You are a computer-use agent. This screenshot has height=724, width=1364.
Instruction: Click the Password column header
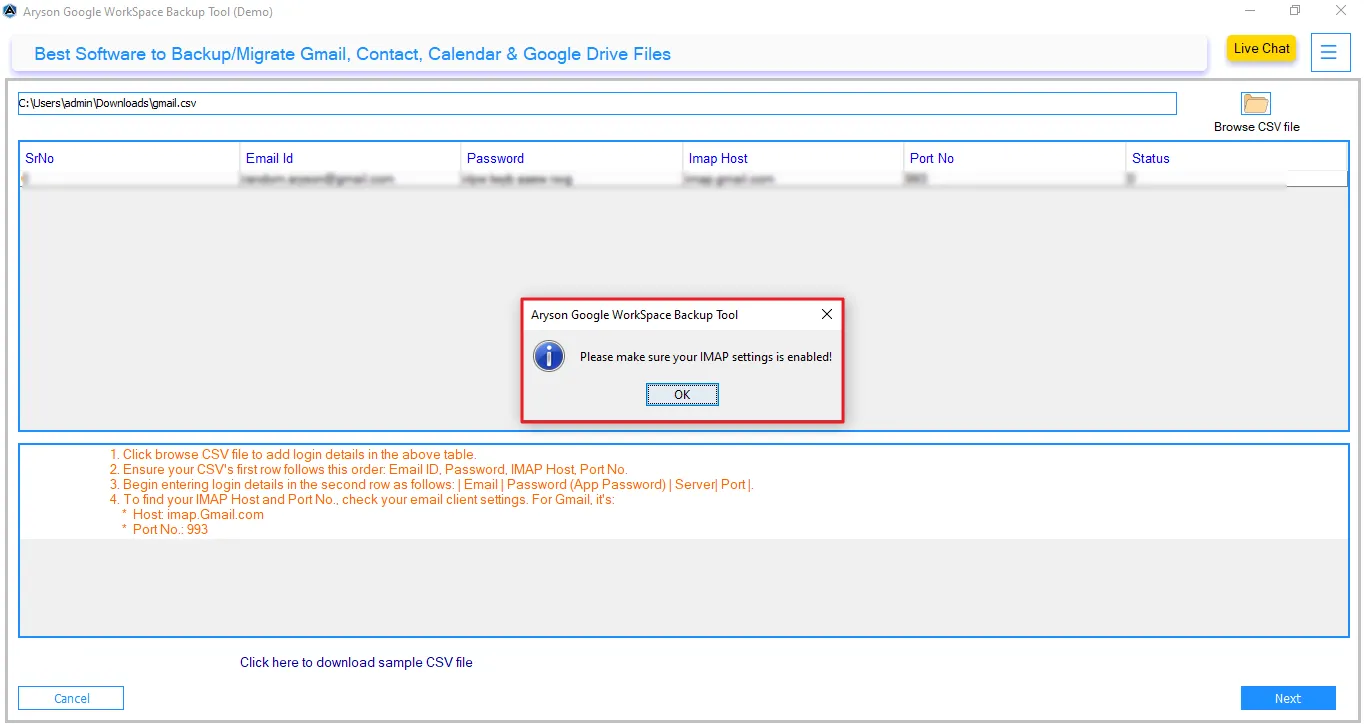(495, 158)
